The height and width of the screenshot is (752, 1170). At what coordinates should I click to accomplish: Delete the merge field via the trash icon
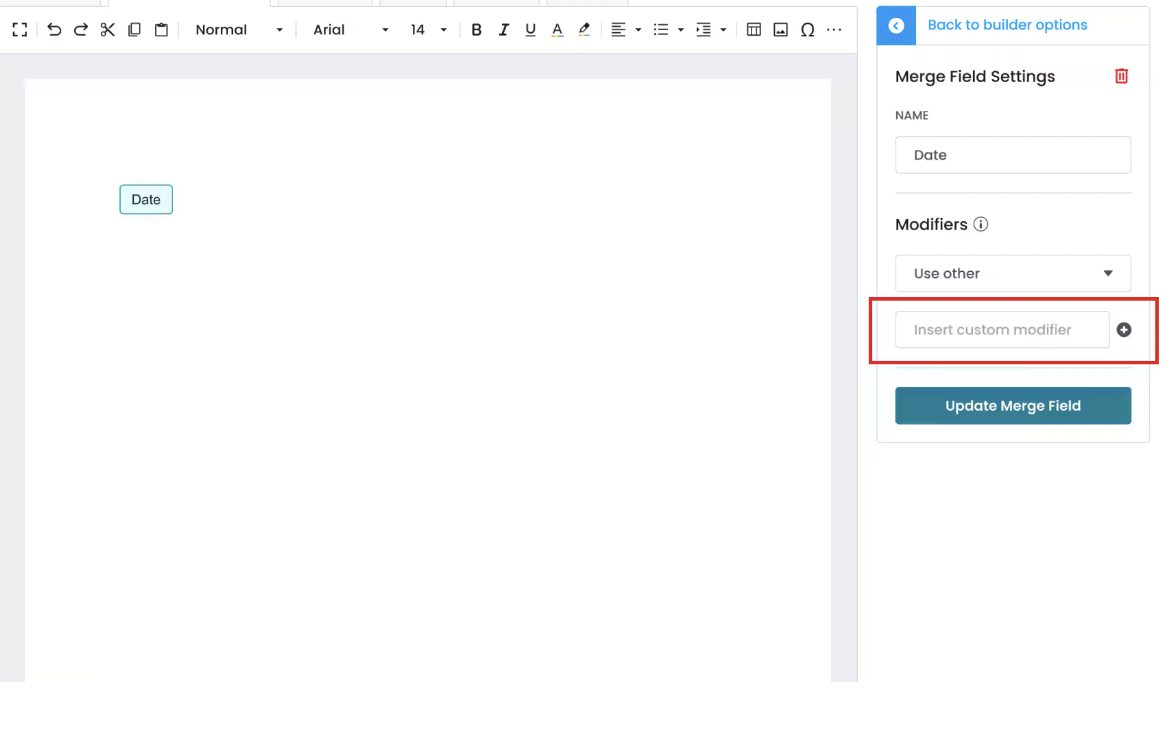coord(1121,75)
